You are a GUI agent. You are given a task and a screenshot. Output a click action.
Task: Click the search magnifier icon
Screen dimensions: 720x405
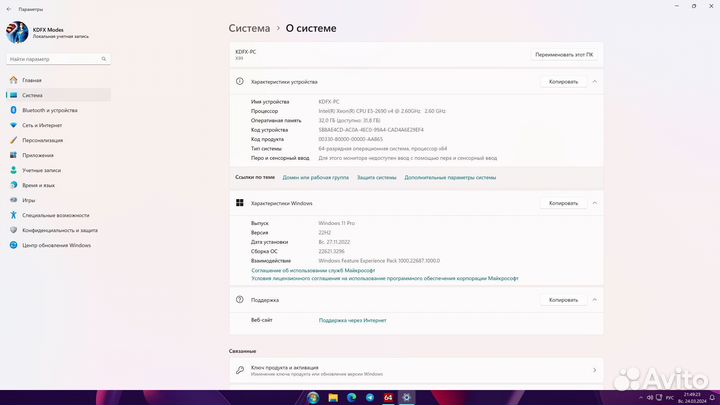point(104,59)
